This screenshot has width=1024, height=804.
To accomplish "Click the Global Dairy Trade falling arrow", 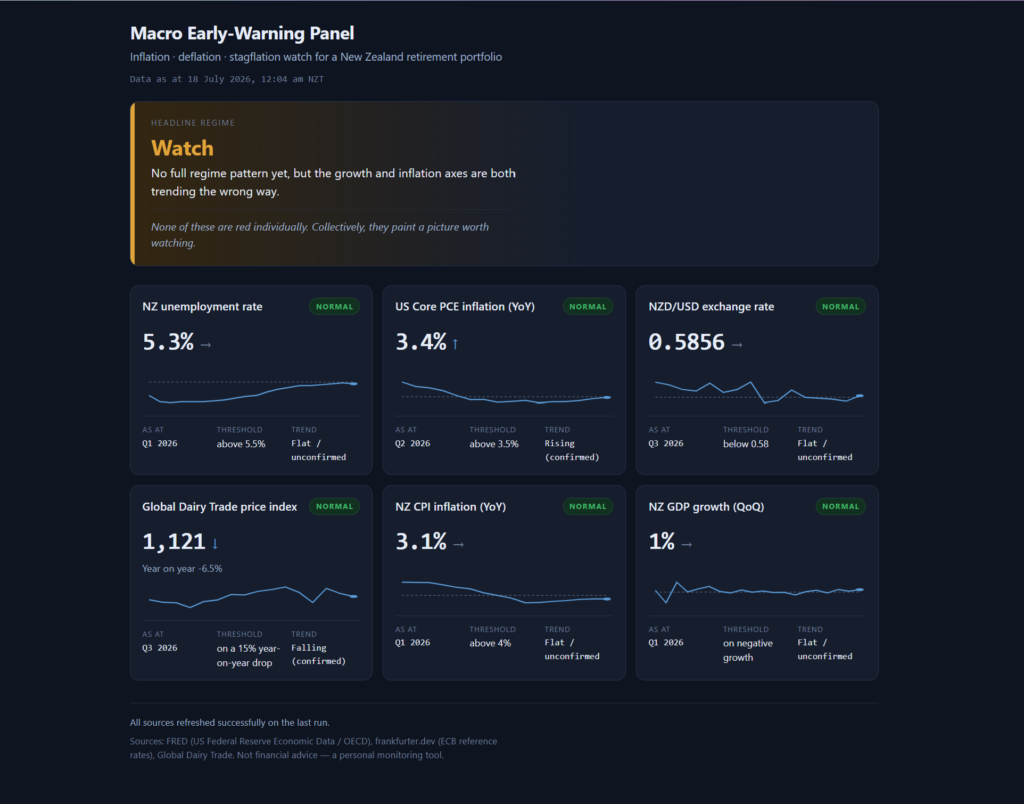I will [215, 543].
